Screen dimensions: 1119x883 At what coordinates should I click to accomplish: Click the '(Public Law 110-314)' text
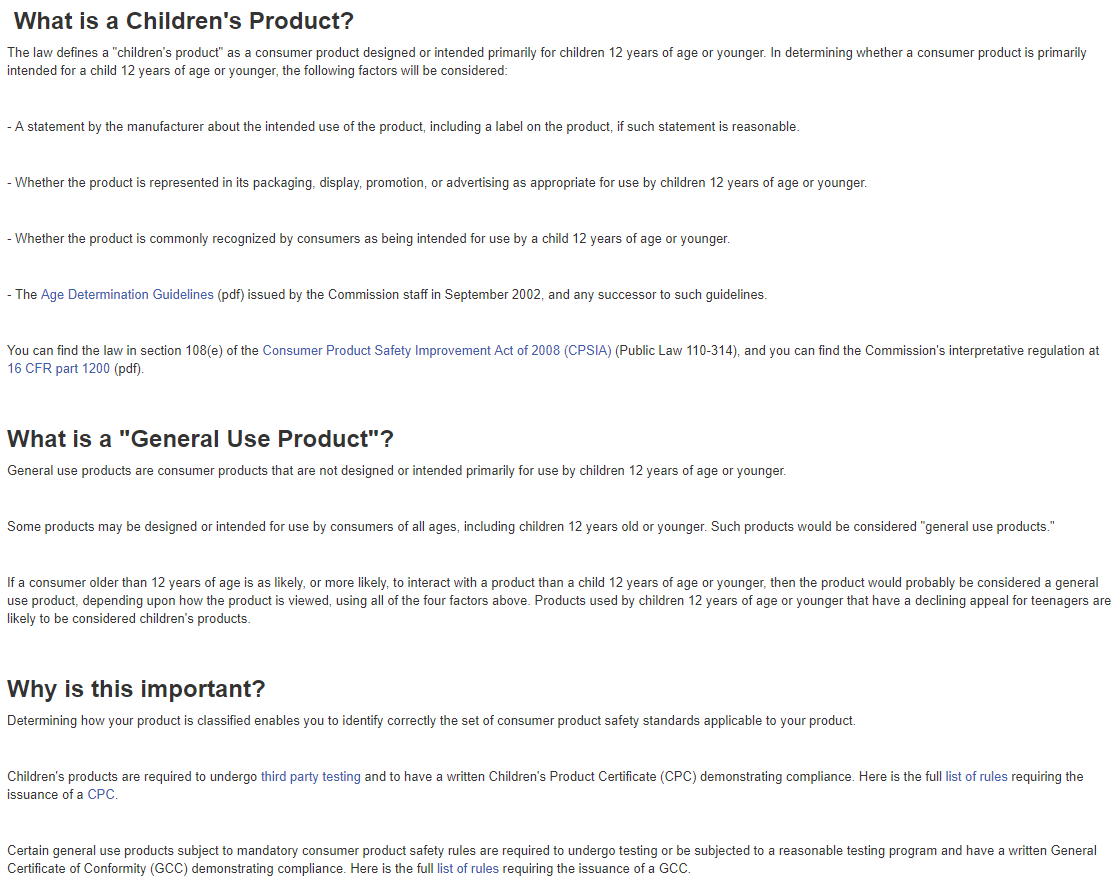[677, 350]
